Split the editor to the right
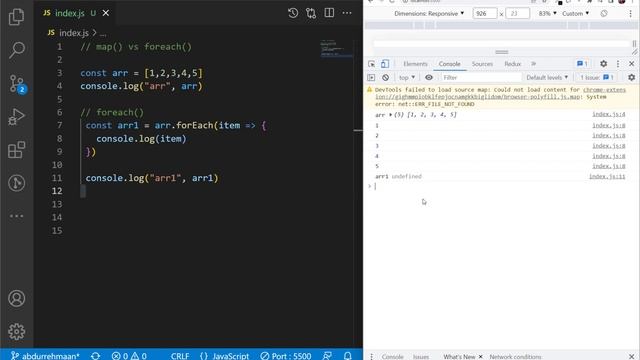Image resolution: width=640 pixels, height=360 pixels. coord(329,13)
